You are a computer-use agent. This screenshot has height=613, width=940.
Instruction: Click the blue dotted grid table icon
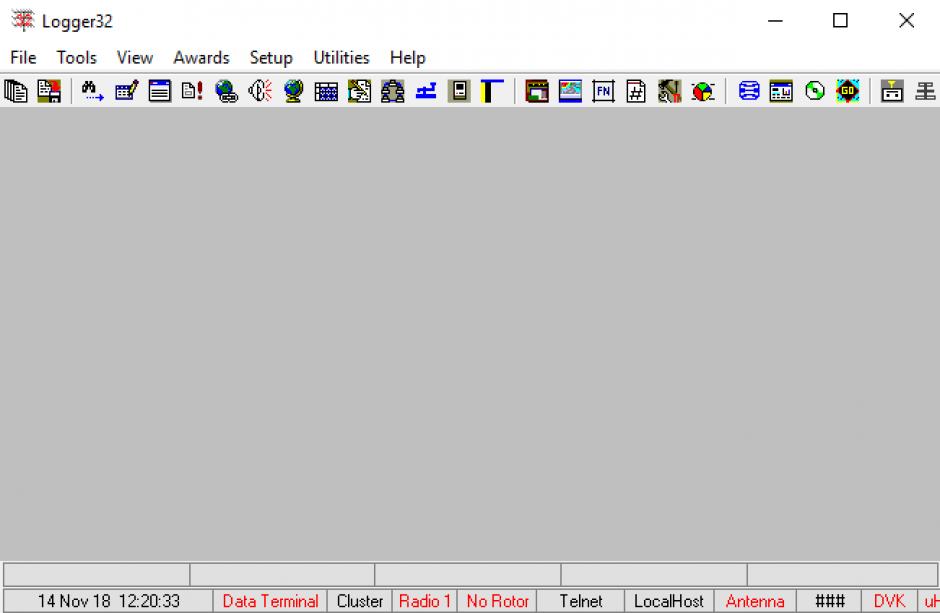point(326,91)
